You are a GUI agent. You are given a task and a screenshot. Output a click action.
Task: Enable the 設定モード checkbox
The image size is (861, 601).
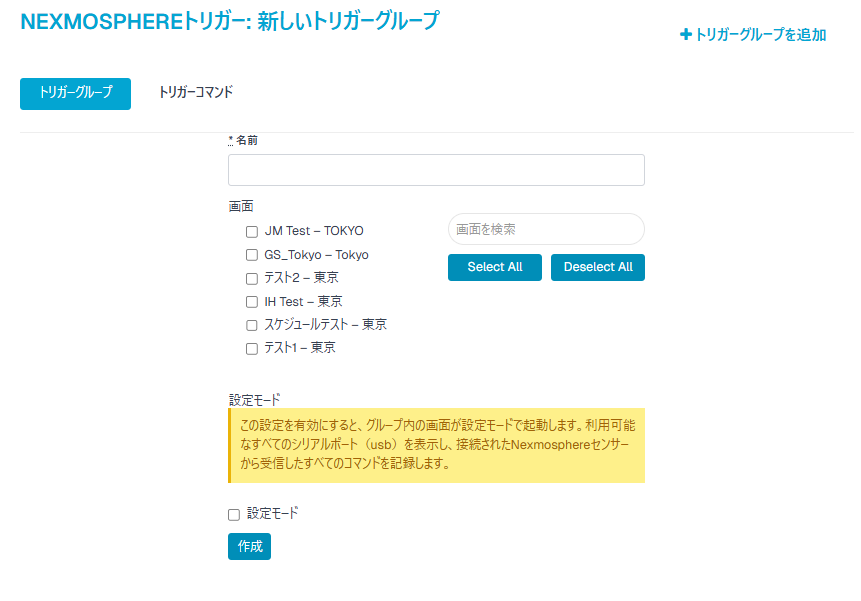tap(234, 515)
